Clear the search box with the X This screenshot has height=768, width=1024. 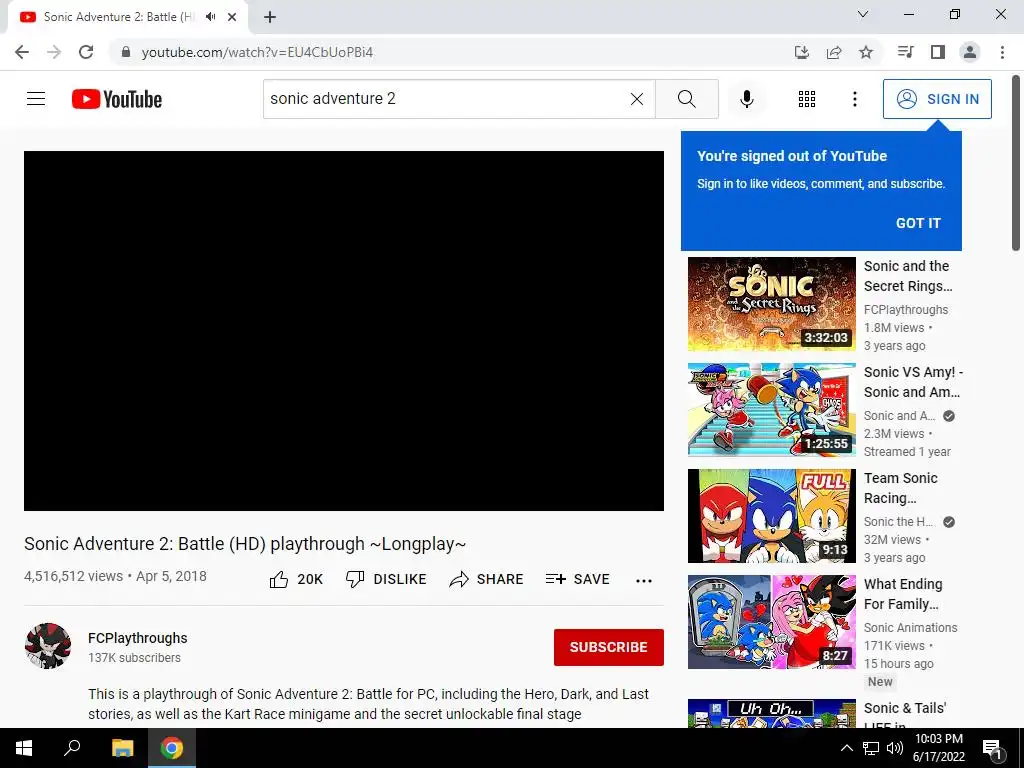[x=637, y=99]
